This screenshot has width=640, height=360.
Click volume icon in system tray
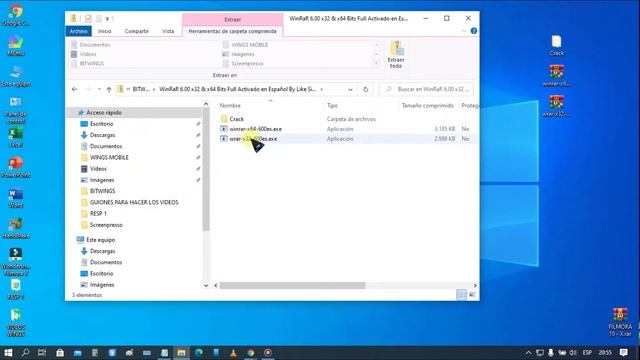coord(573,353)
